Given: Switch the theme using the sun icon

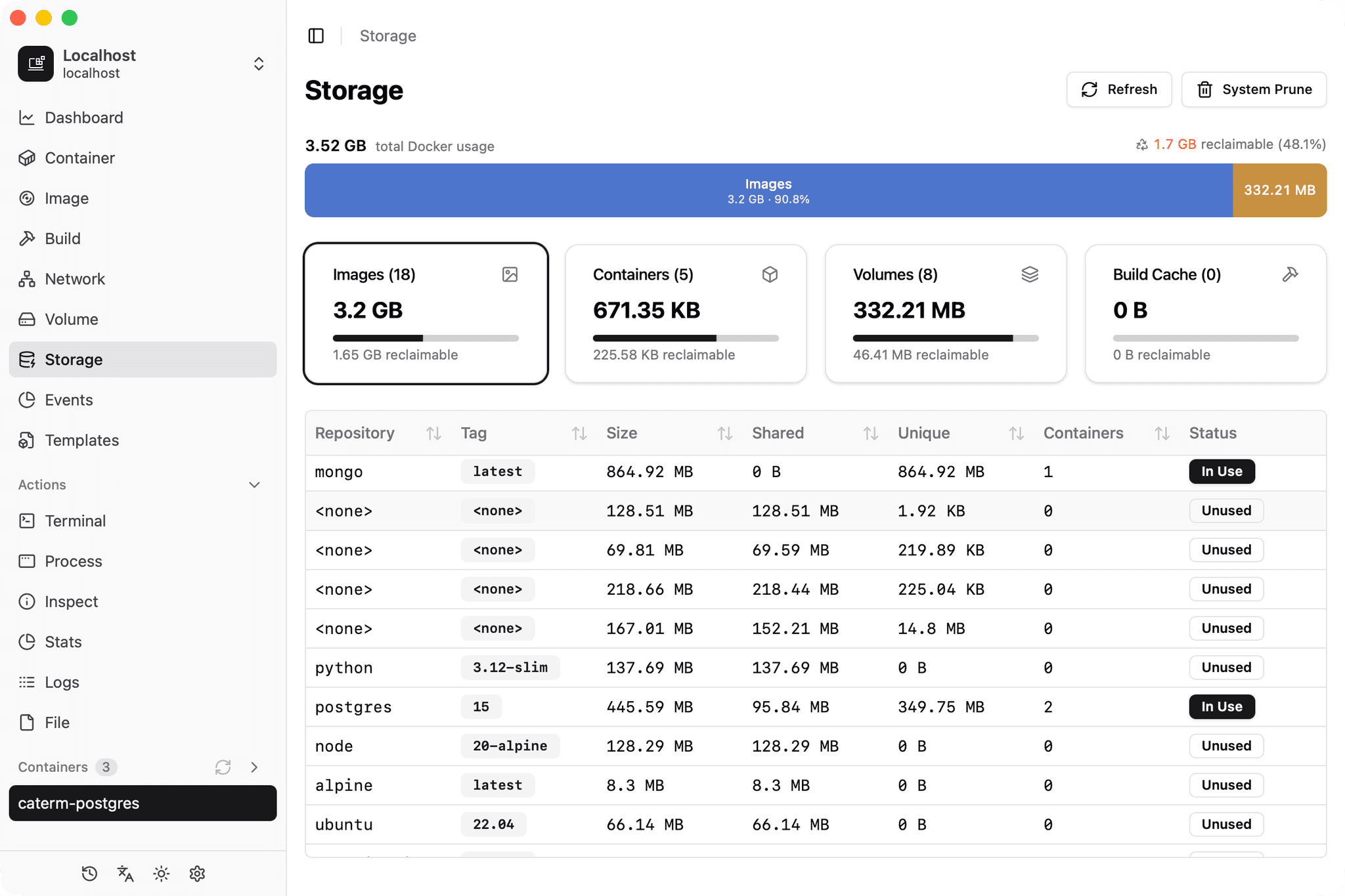Looking at the screenshot, I should (161, 874).
